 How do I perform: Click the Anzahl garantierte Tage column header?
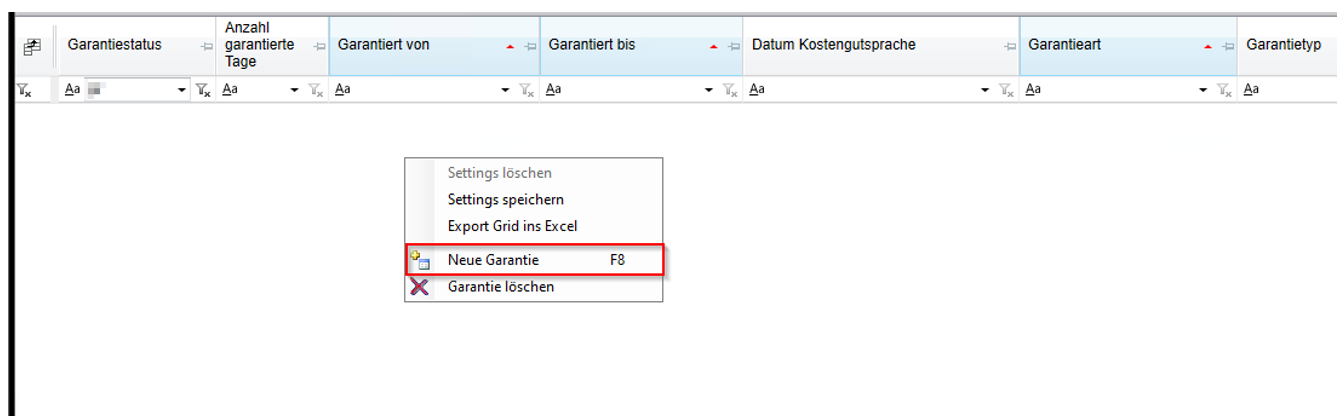pyautogui.click(x=262, y=45)
